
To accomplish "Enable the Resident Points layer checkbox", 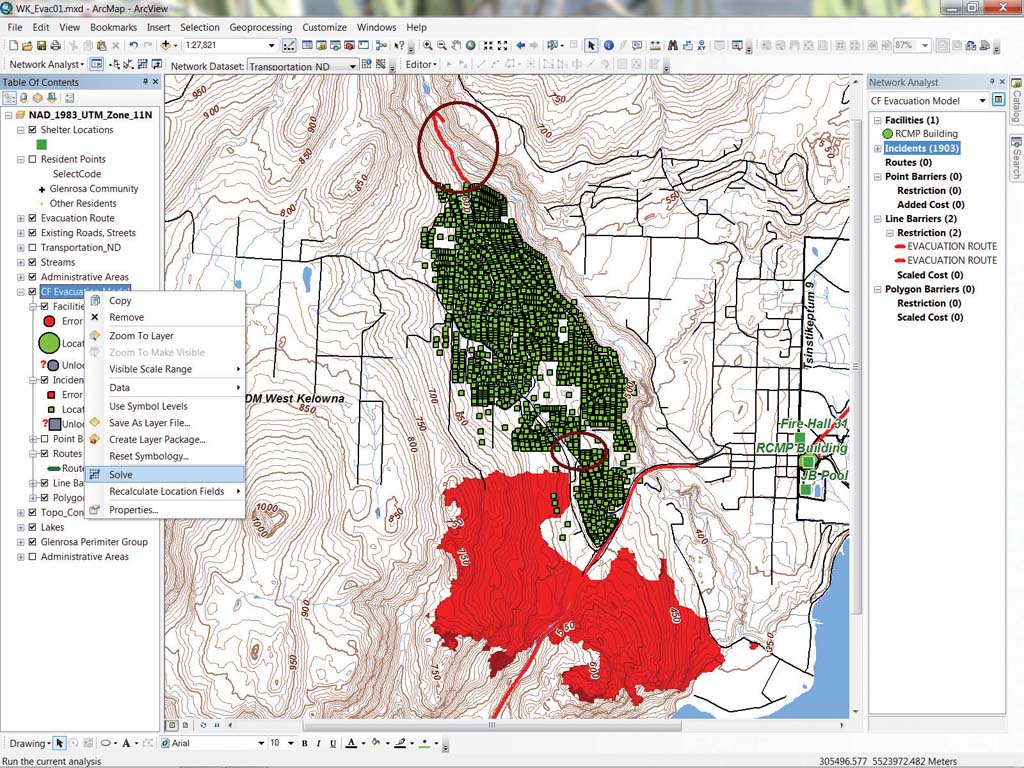I will (x=33, y=159).
